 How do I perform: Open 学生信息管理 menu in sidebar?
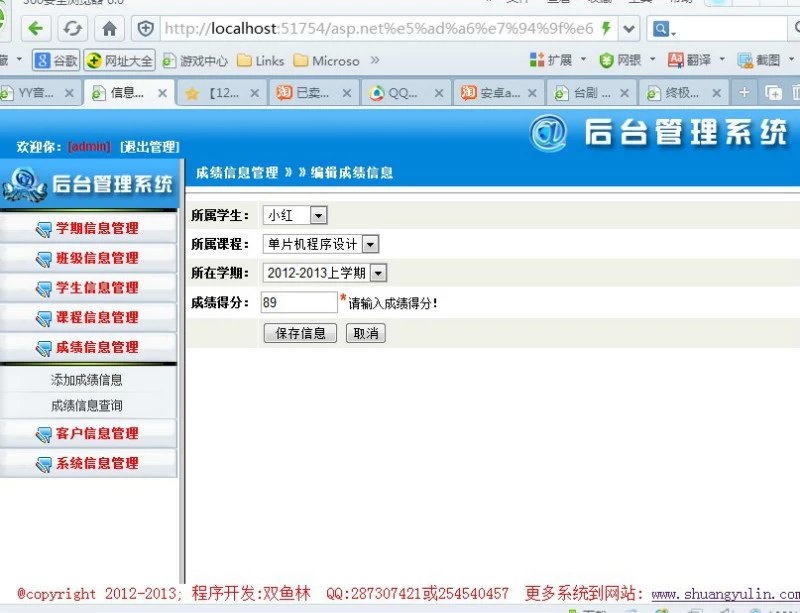pyautogui.click(x=88, y=288)
